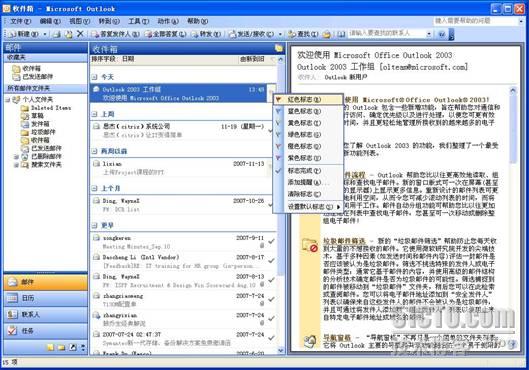Open 设置默认标志 submenu
Viewport: 529px width, 370px height.
click(x=308, y=207)
